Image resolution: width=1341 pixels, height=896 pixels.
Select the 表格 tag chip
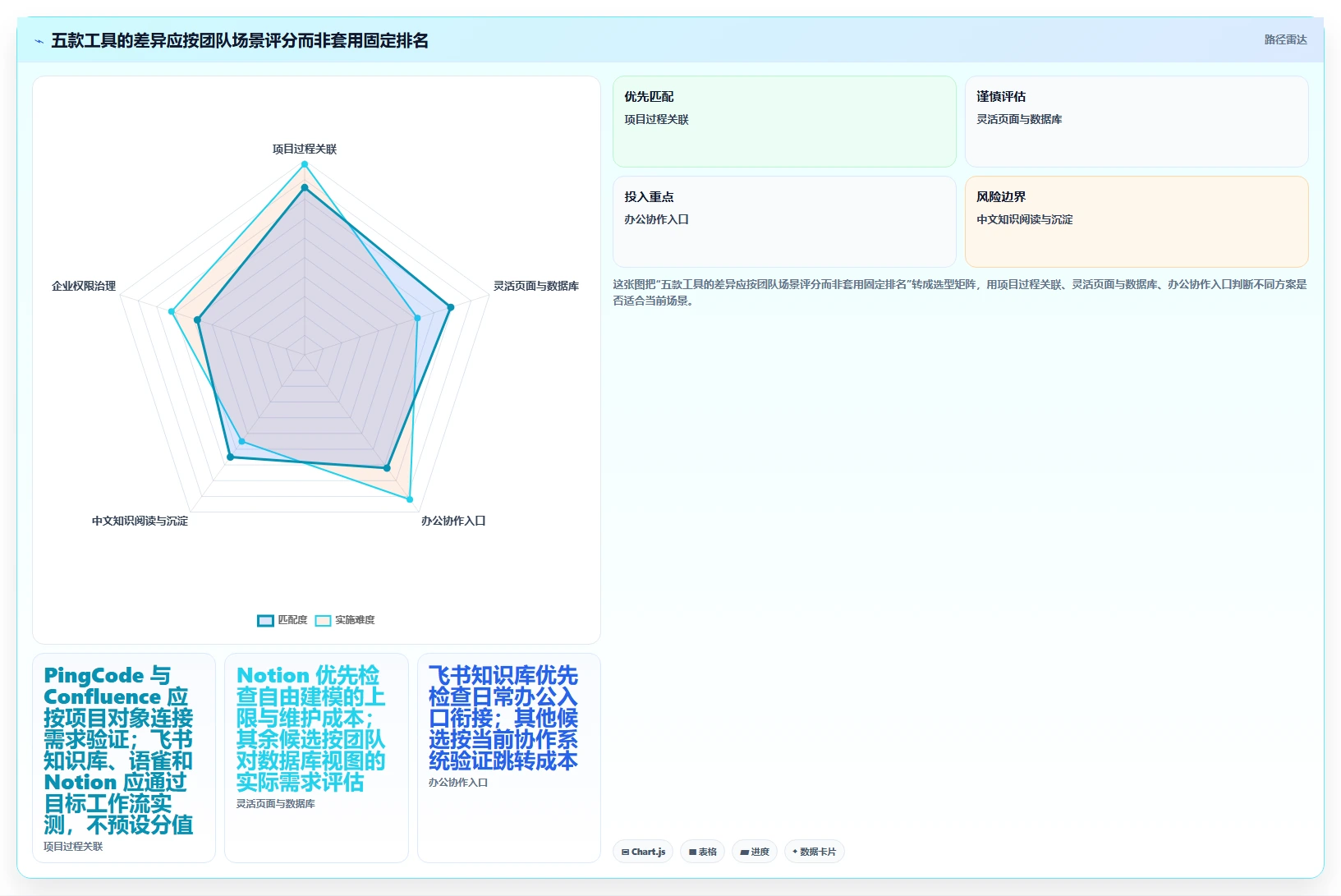tap(702, 852)
